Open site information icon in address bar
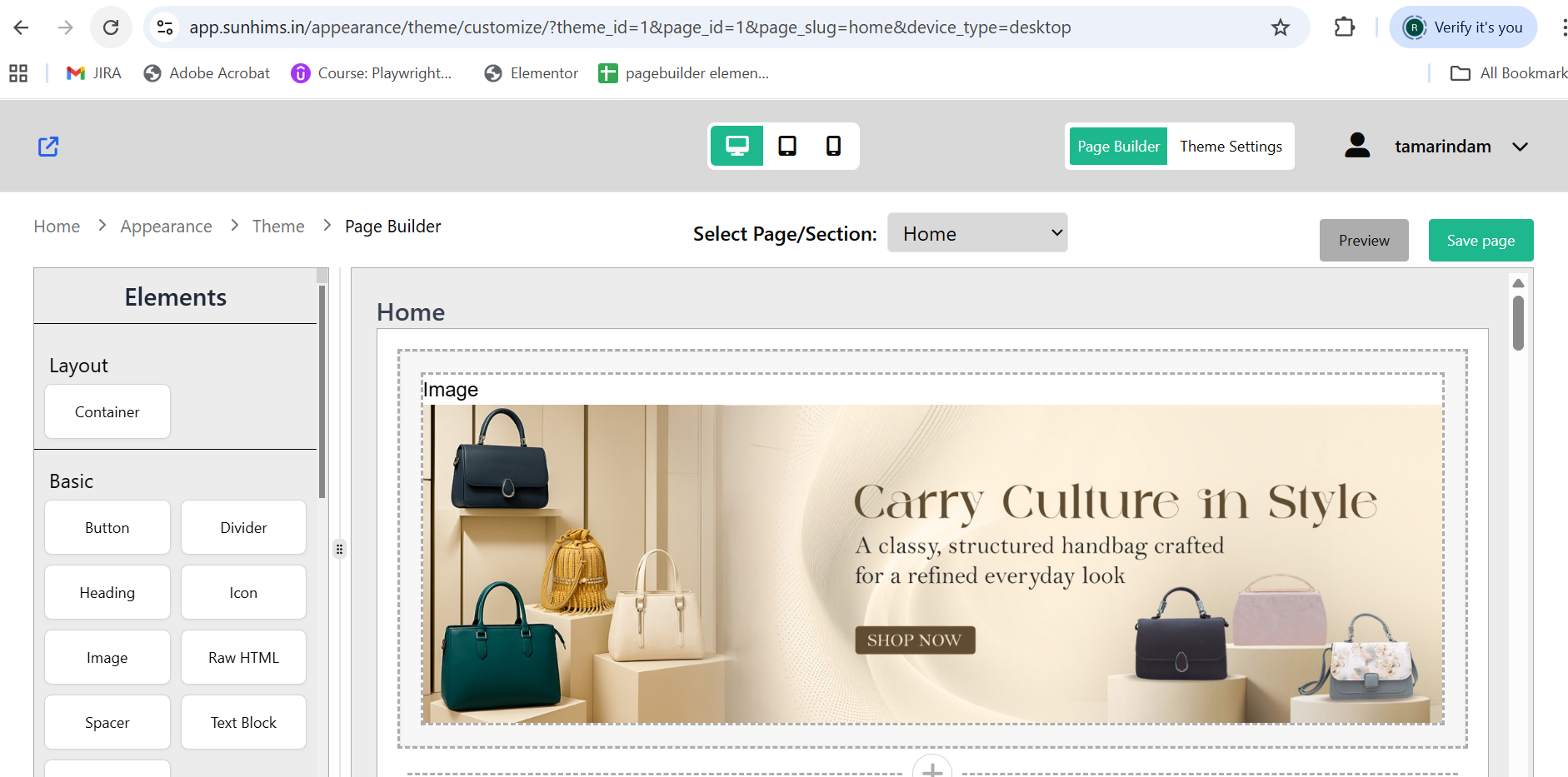 point(165,27)
